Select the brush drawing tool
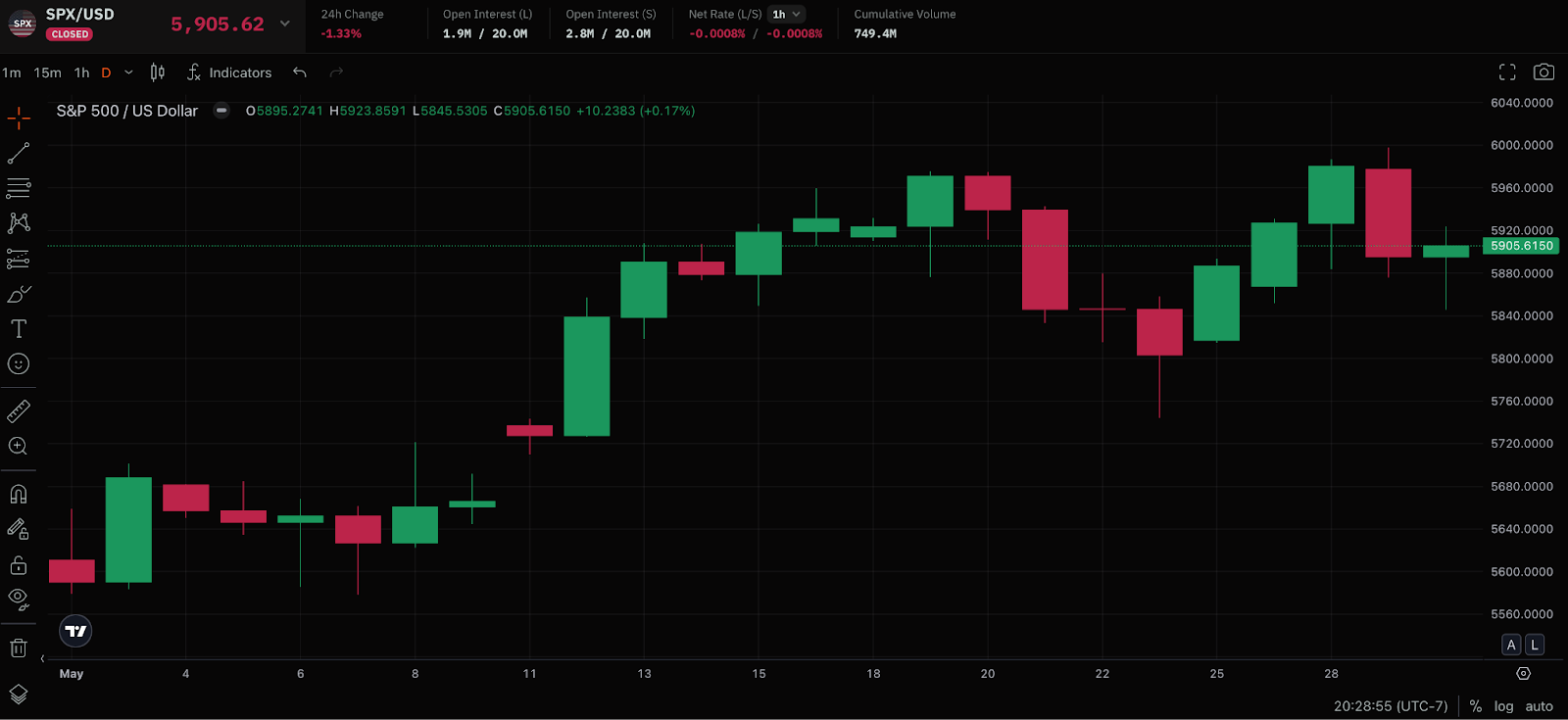This screenshot has width=1568, height=720. pos(19,294)
